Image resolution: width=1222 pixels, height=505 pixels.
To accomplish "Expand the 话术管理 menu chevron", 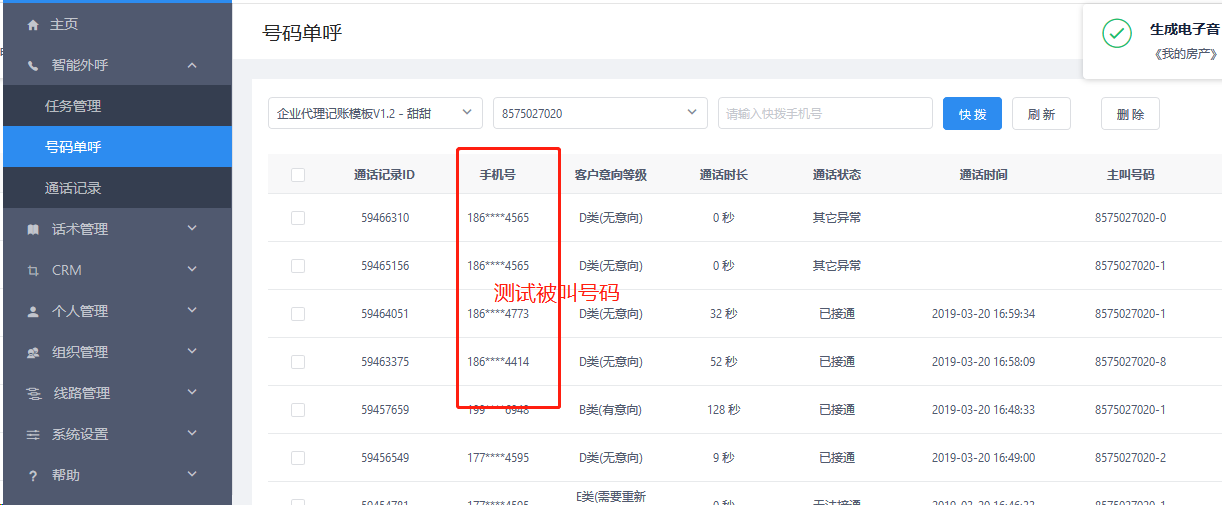I will [x=192, y=229].
